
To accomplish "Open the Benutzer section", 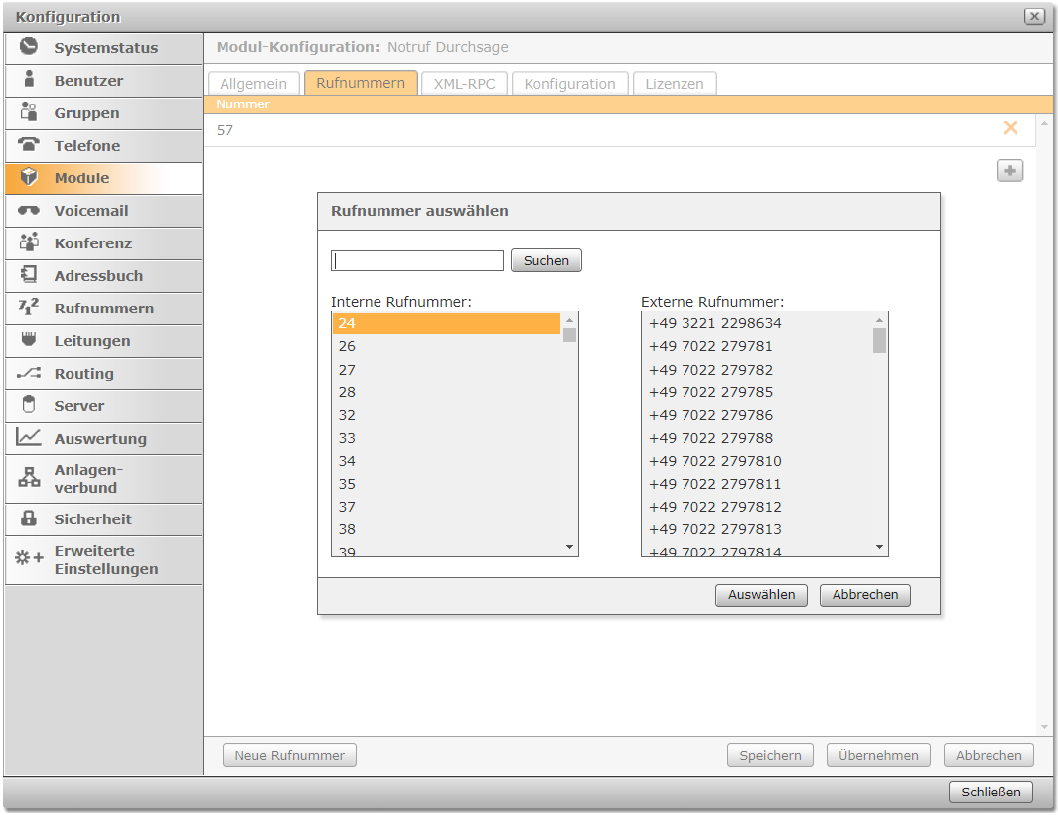I will (104, 81).
